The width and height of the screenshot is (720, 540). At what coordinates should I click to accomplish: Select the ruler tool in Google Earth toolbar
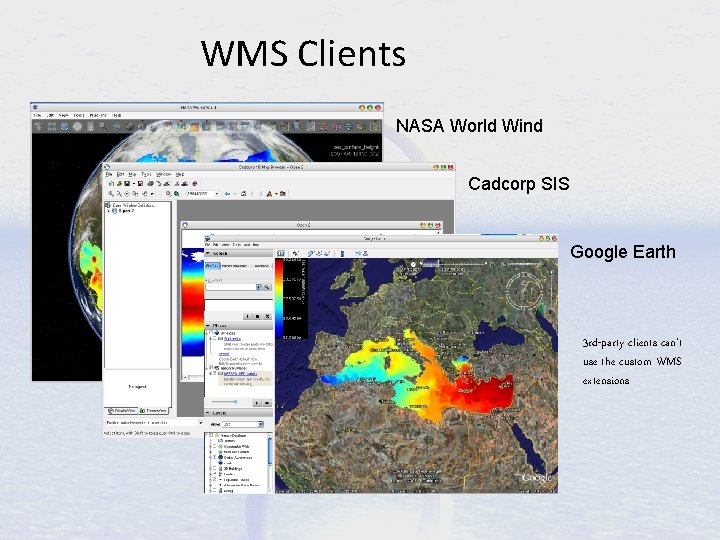tap(342, 253)
